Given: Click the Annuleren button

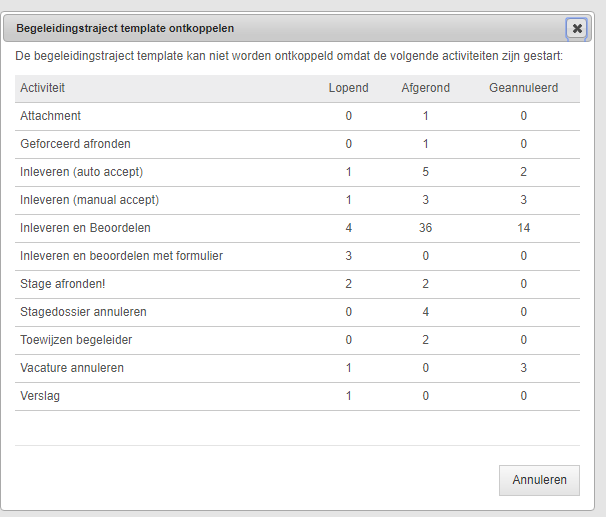Looking at the screenshot, I should pos(539,480).
